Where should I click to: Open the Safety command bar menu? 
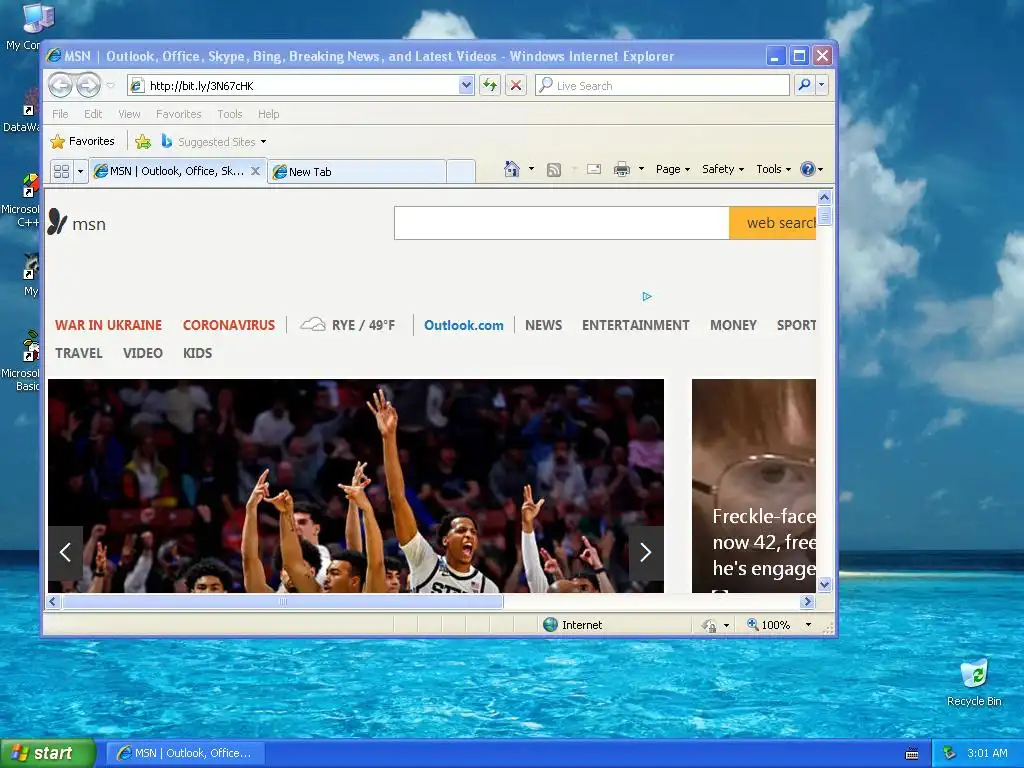(722, 169)
